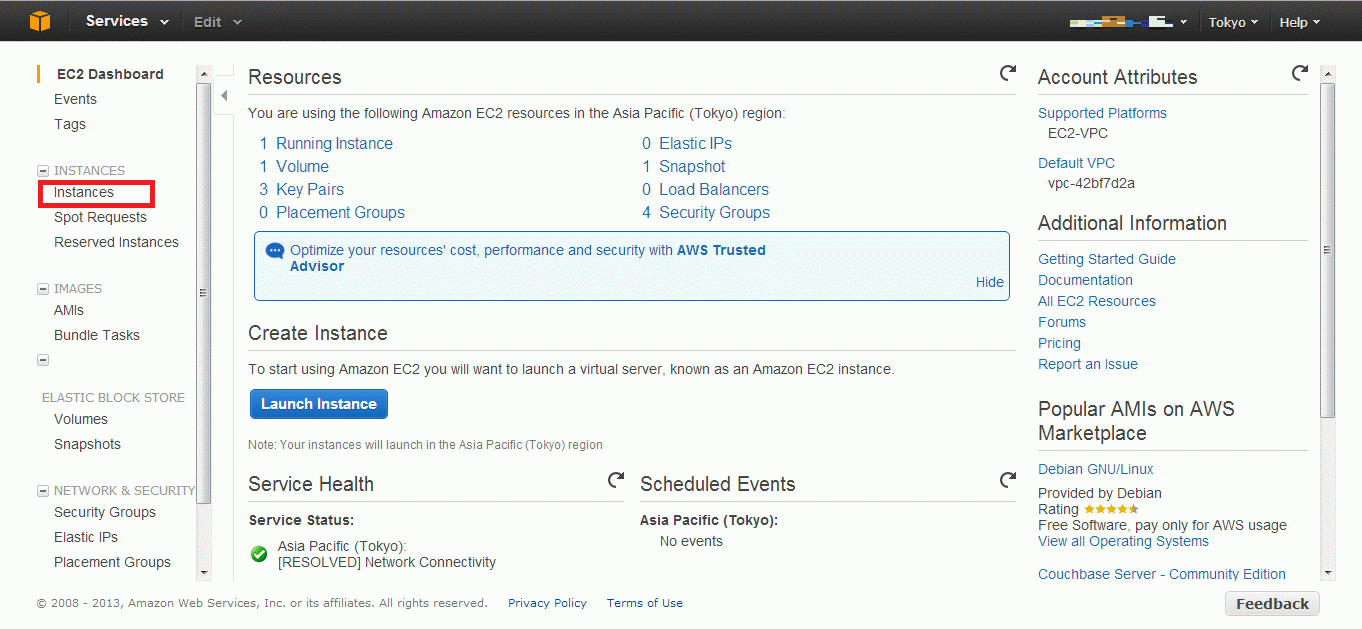Collapse the INSTANCES section in sidebar

point(43,171)
